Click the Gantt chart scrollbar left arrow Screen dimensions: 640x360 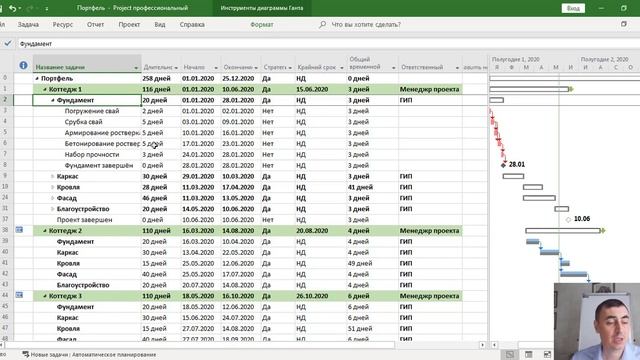494,345
